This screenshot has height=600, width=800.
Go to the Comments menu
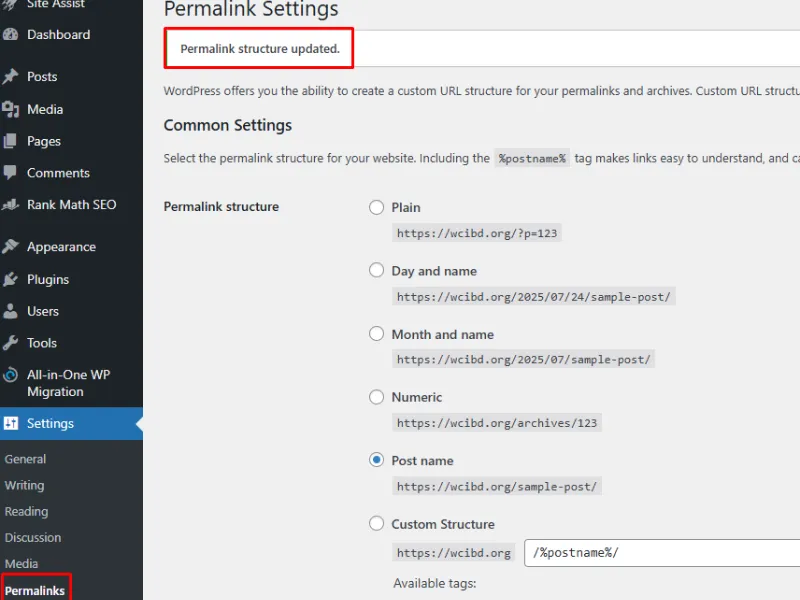(58, 173)
